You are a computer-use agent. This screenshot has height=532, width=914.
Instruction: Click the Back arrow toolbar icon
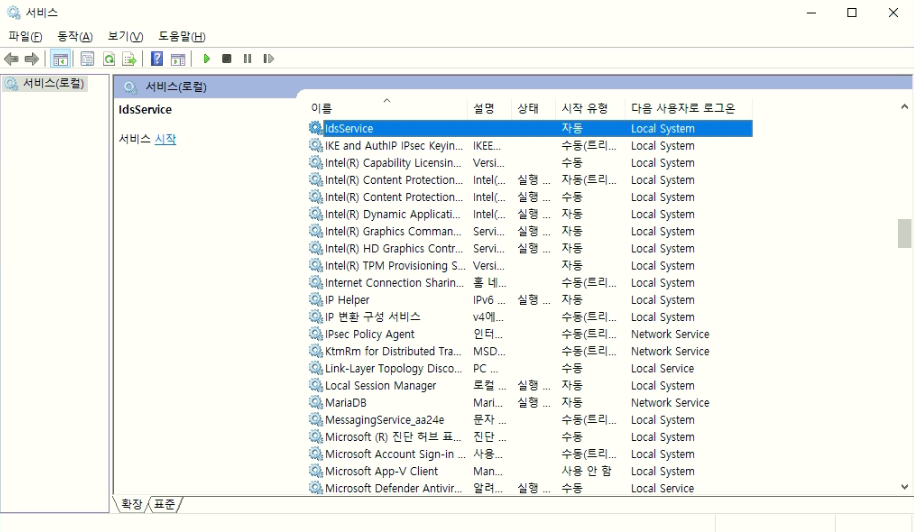click(11, 59)
